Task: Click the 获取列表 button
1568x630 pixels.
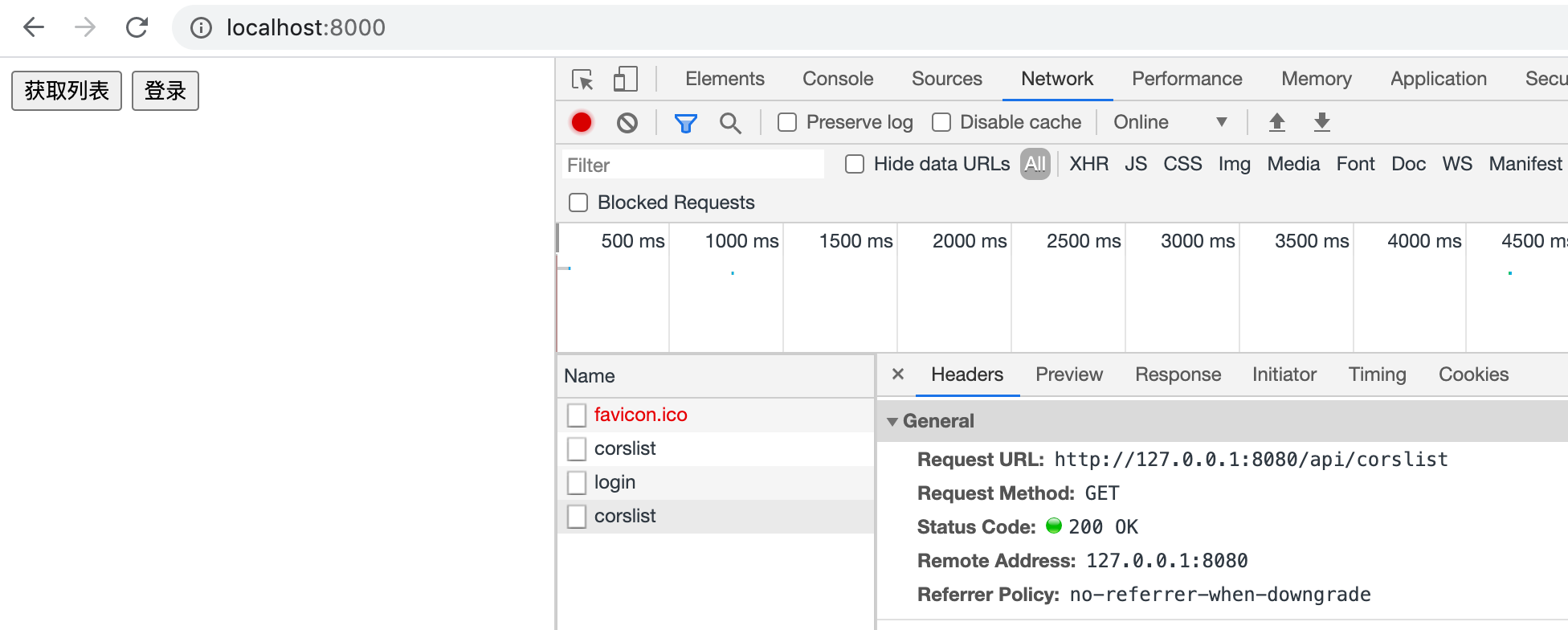Action: click(x=67, y=91)
